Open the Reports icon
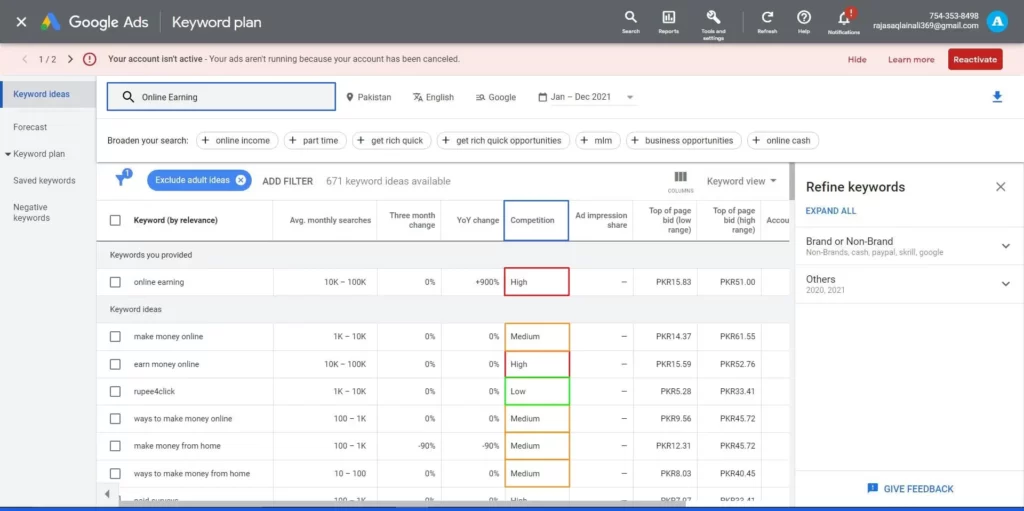 (x=668, y=21)
